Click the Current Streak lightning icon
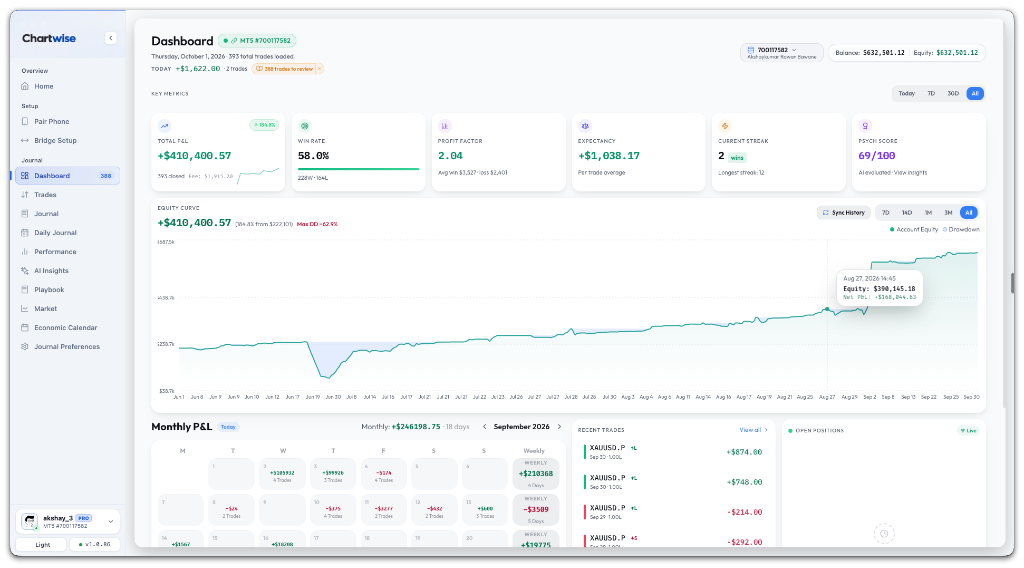The width and height of the screenshot is (1024, 568). 725,126
